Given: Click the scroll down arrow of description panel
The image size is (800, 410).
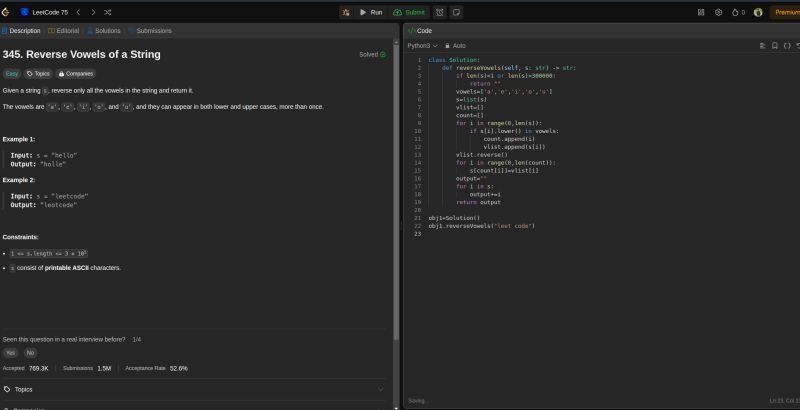Looking at the screenshot, I should pyautogui.click(x=396, y=407).
